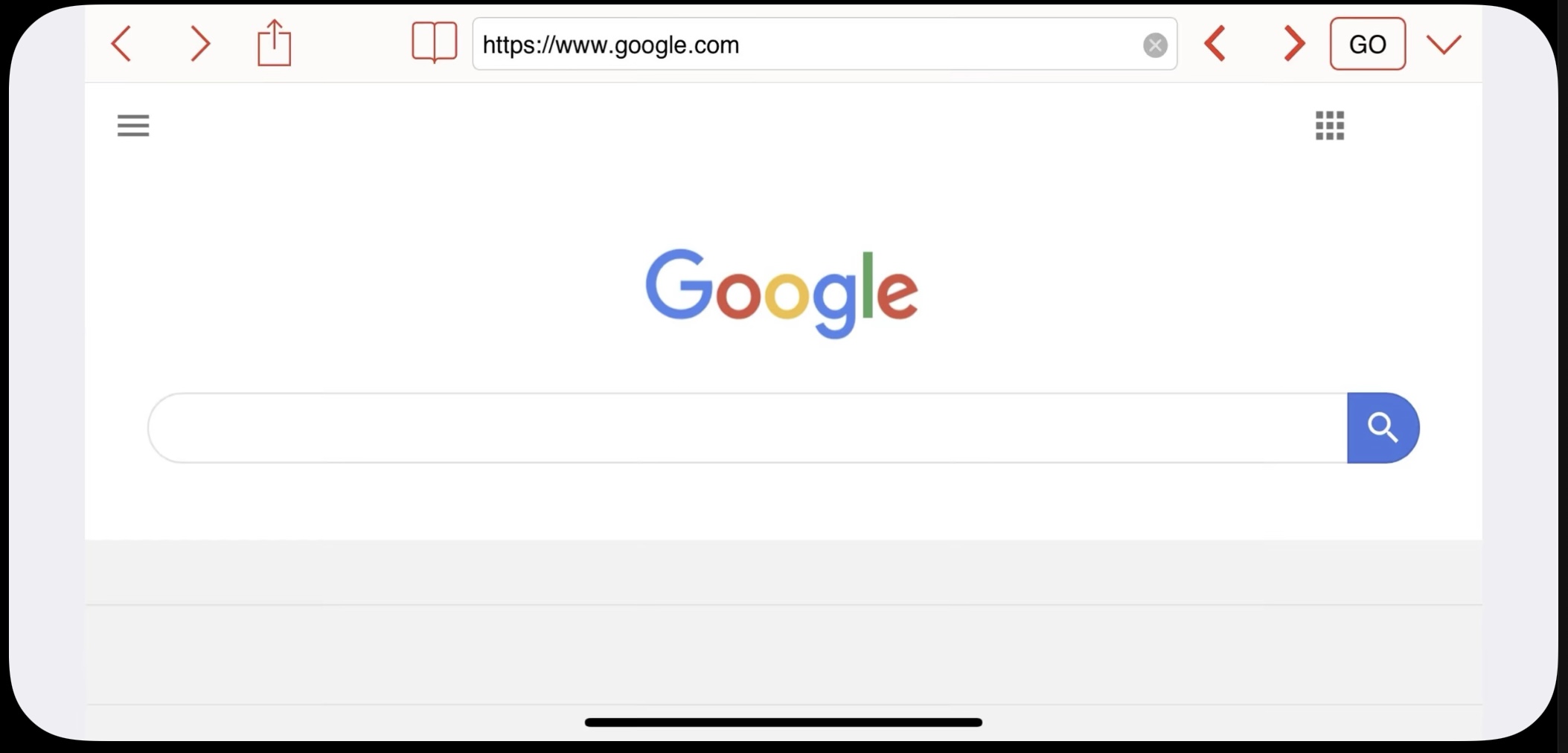
Task: Focus the address bar showing https://www.google.com
Action: [807, 45]
